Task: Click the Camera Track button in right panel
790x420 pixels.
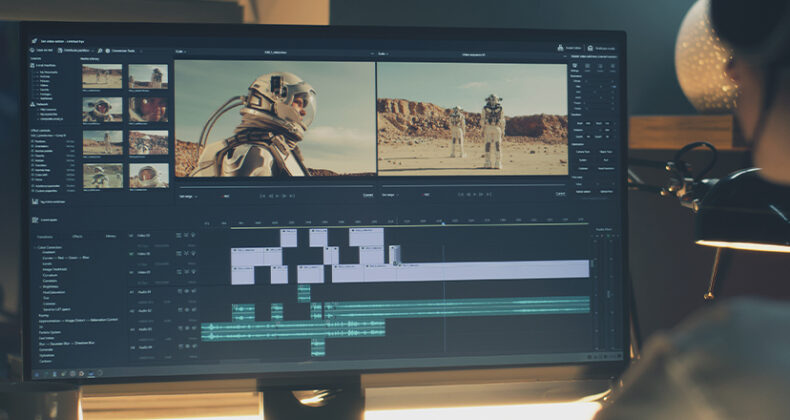Action: pos(583,151)
